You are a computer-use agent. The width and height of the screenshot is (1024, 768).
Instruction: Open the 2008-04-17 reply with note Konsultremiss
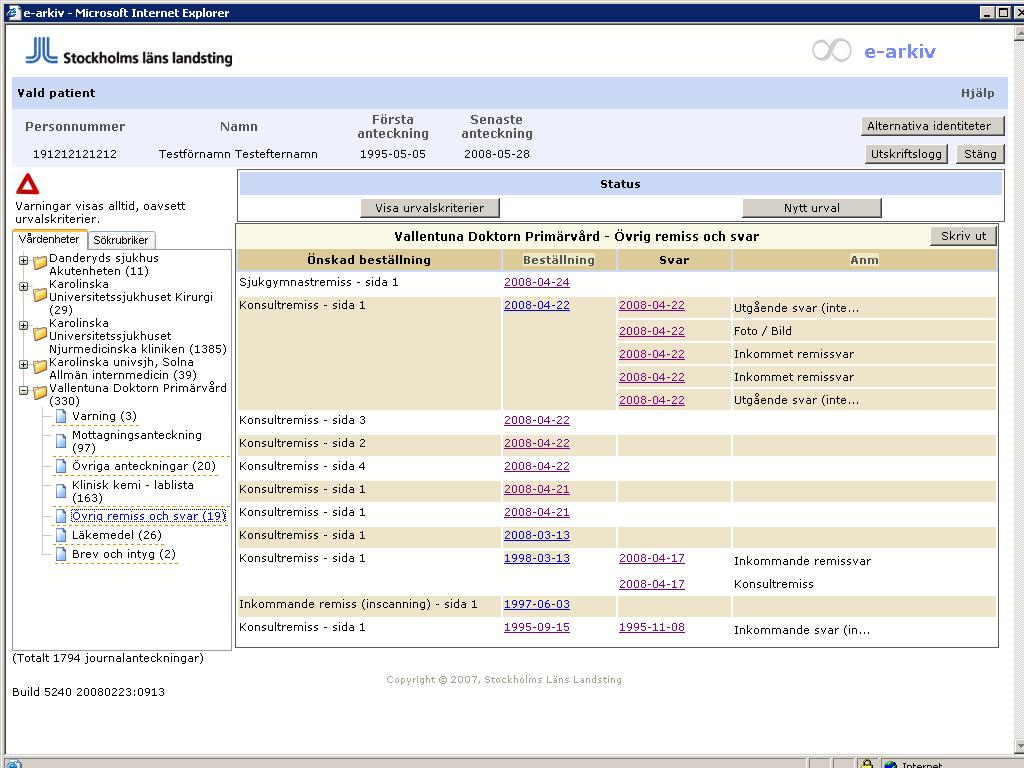coord(652,584)
